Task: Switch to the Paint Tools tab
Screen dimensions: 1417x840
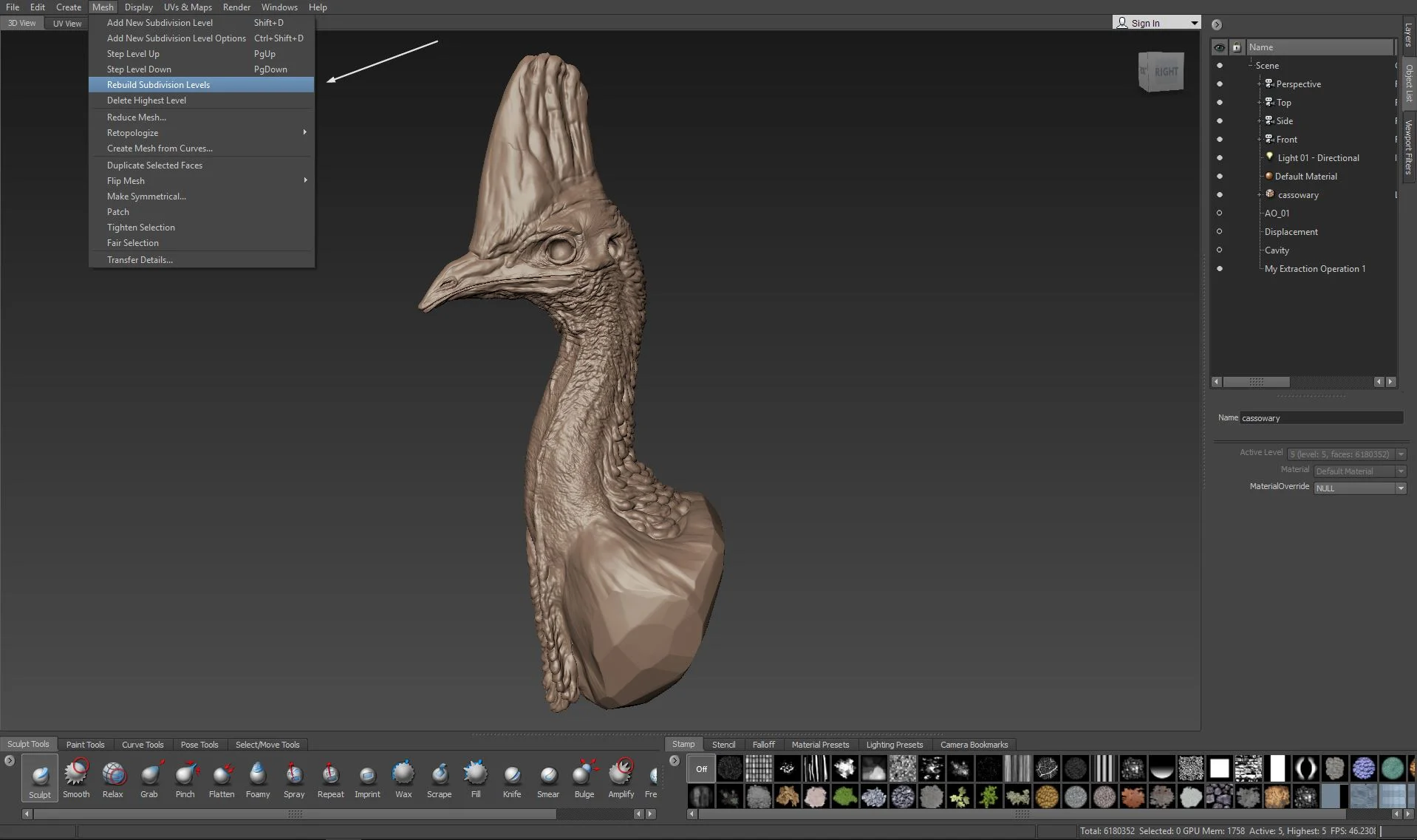Action: (86, 745)
